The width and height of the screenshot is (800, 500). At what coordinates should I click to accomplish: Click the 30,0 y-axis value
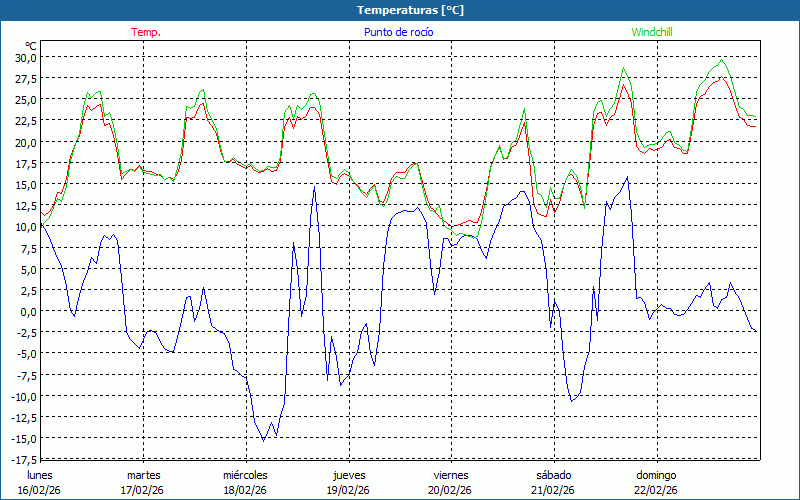pos(25,57)
